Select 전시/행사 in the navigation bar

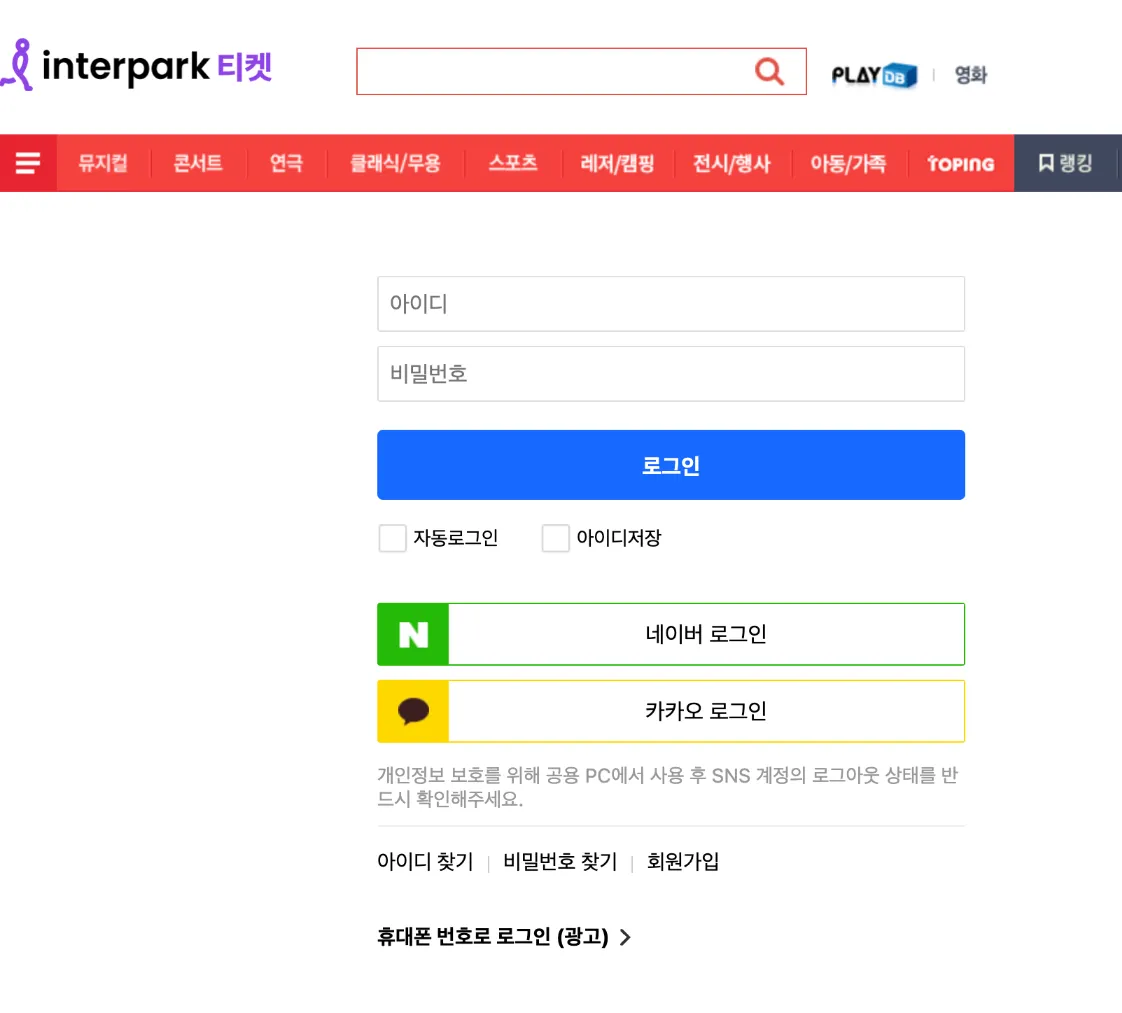731,163
